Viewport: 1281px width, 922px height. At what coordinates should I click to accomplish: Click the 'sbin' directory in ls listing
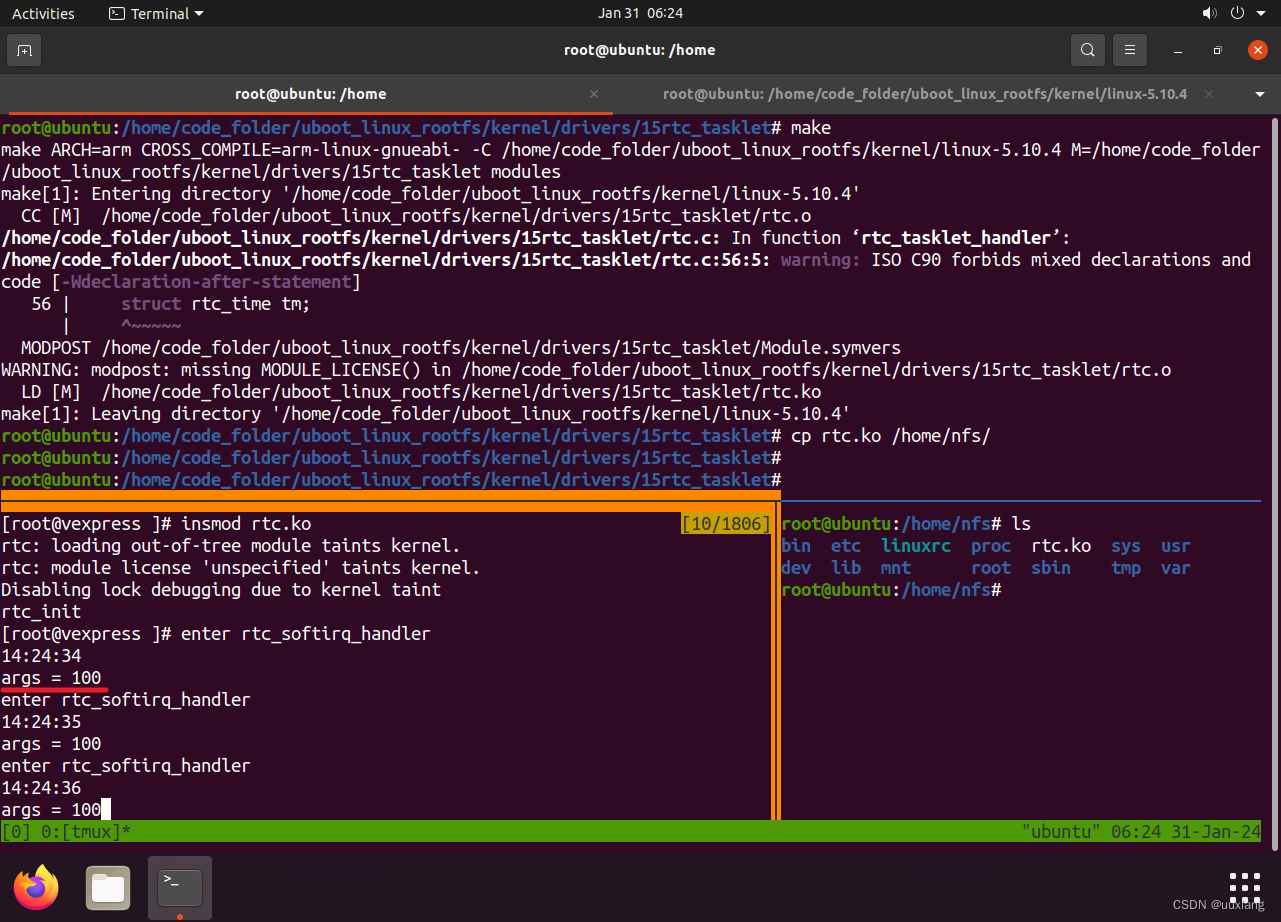[x=1051, y=568]
